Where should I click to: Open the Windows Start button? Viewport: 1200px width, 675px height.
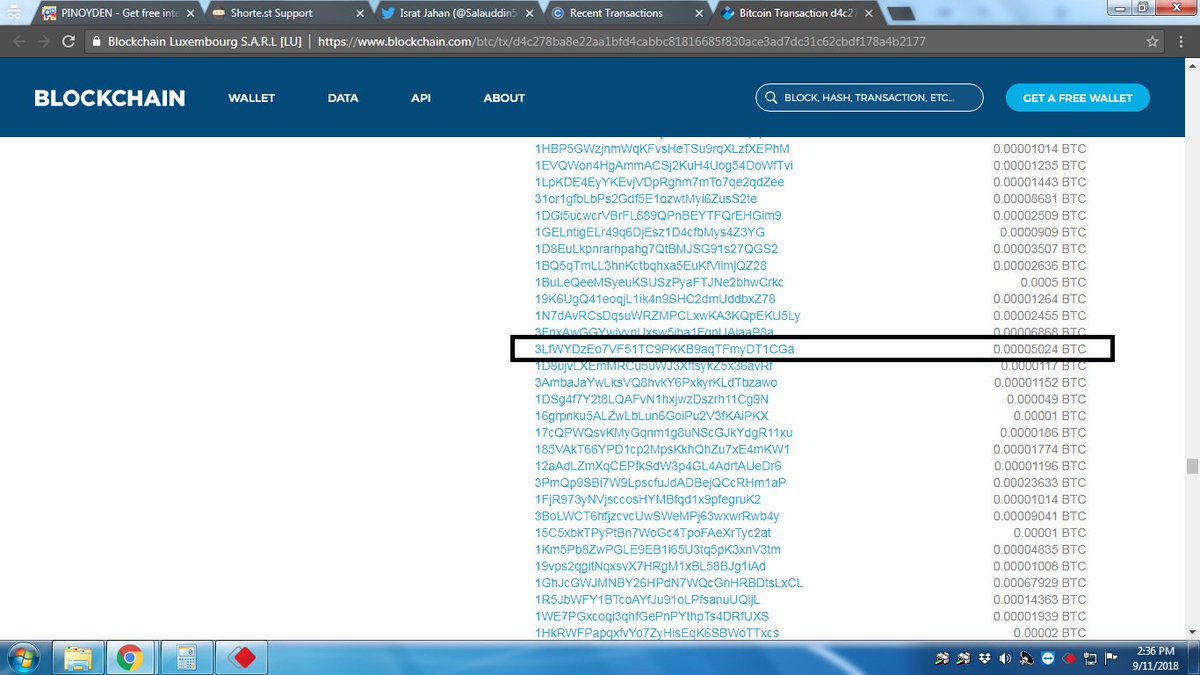[x=23, y=658]
